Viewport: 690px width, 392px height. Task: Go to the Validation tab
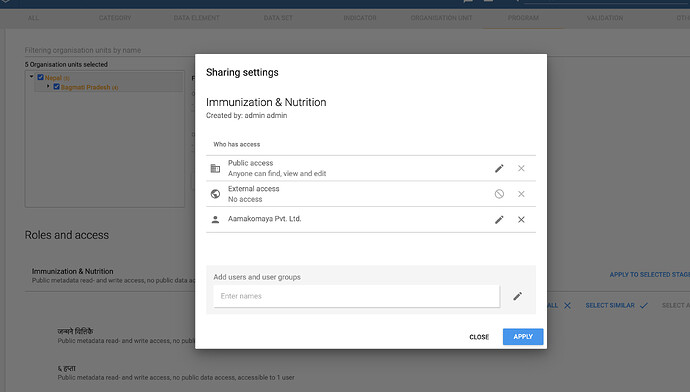605,18
